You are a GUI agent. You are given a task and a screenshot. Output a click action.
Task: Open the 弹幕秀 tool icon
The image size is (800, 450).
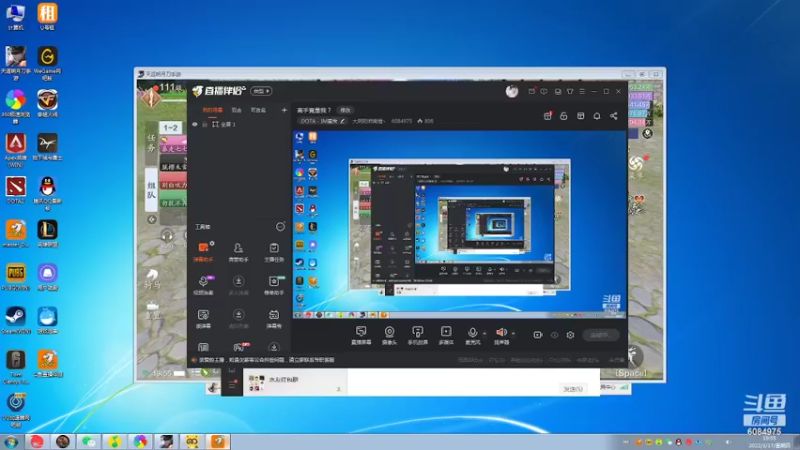click(274, 319)
